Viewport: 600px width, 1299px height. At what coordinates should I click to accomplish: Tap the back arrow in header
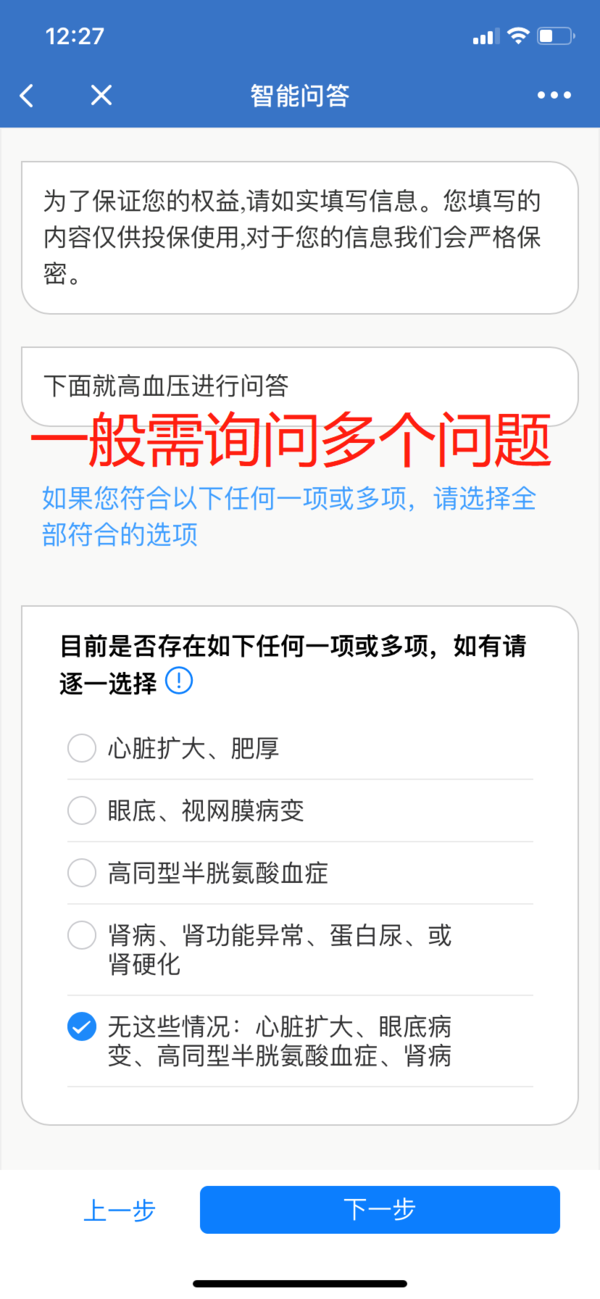coord(27,96)
